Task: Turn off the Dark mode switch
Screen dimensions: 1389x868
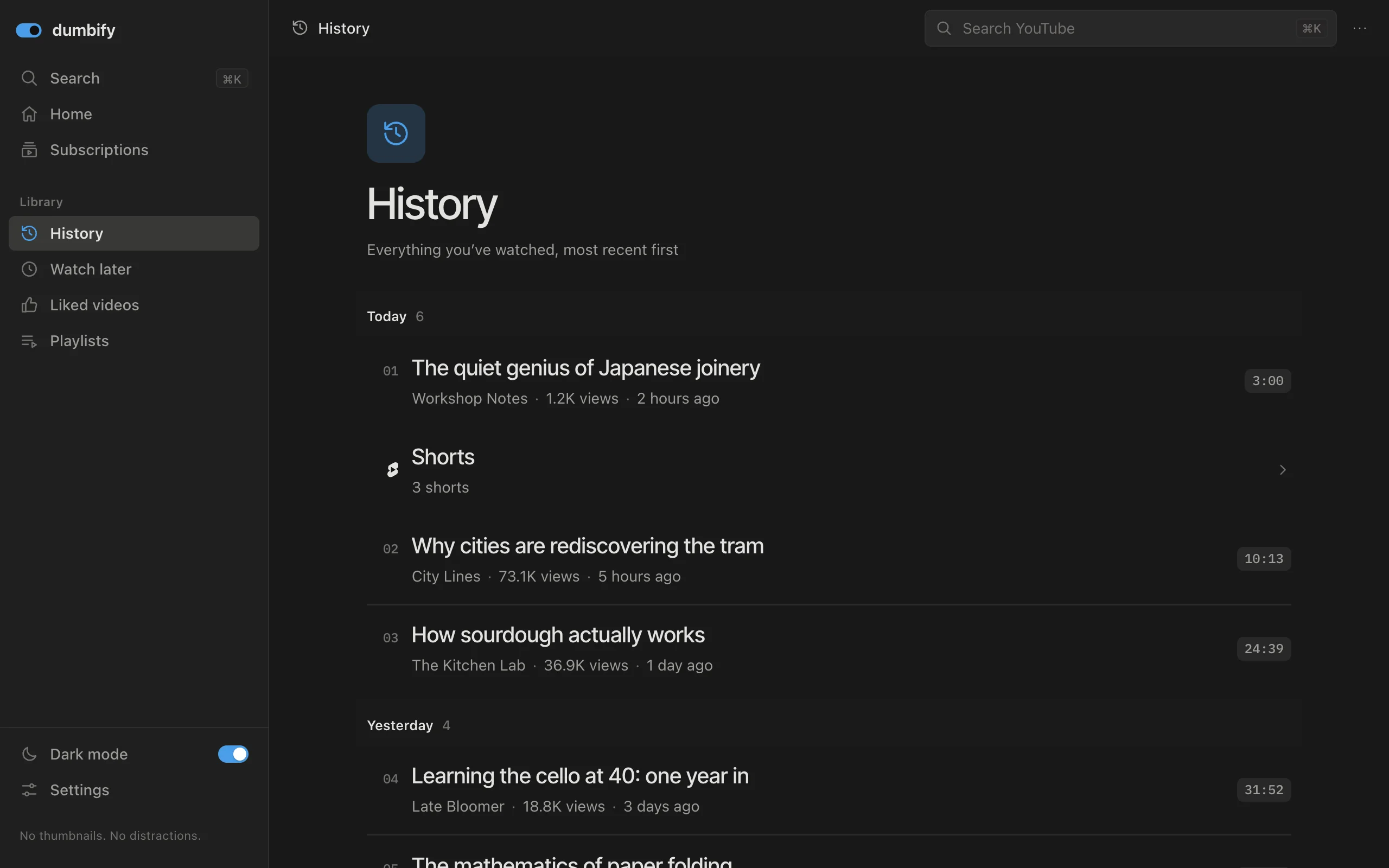Action: pos(233,754)
